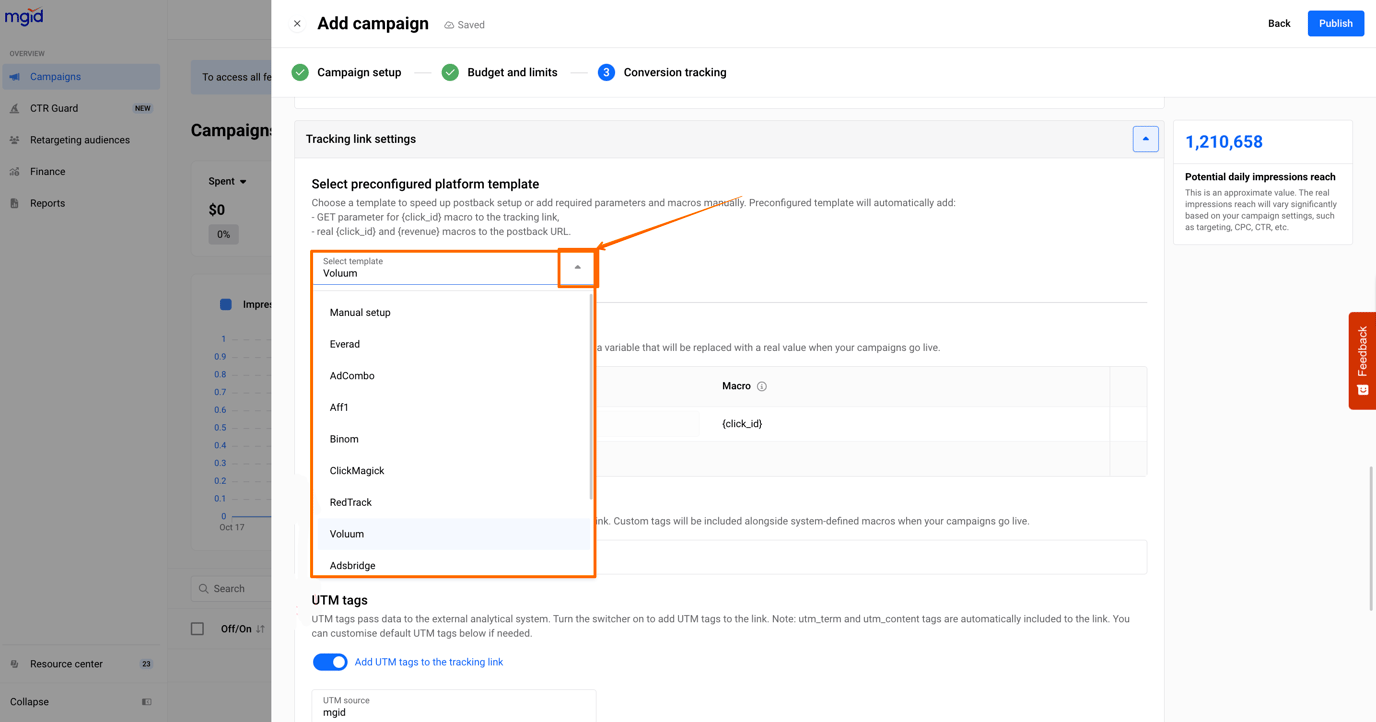Click the Reports document icon
This screenshot has width=1376, height=722.
(x=16, y=203)
